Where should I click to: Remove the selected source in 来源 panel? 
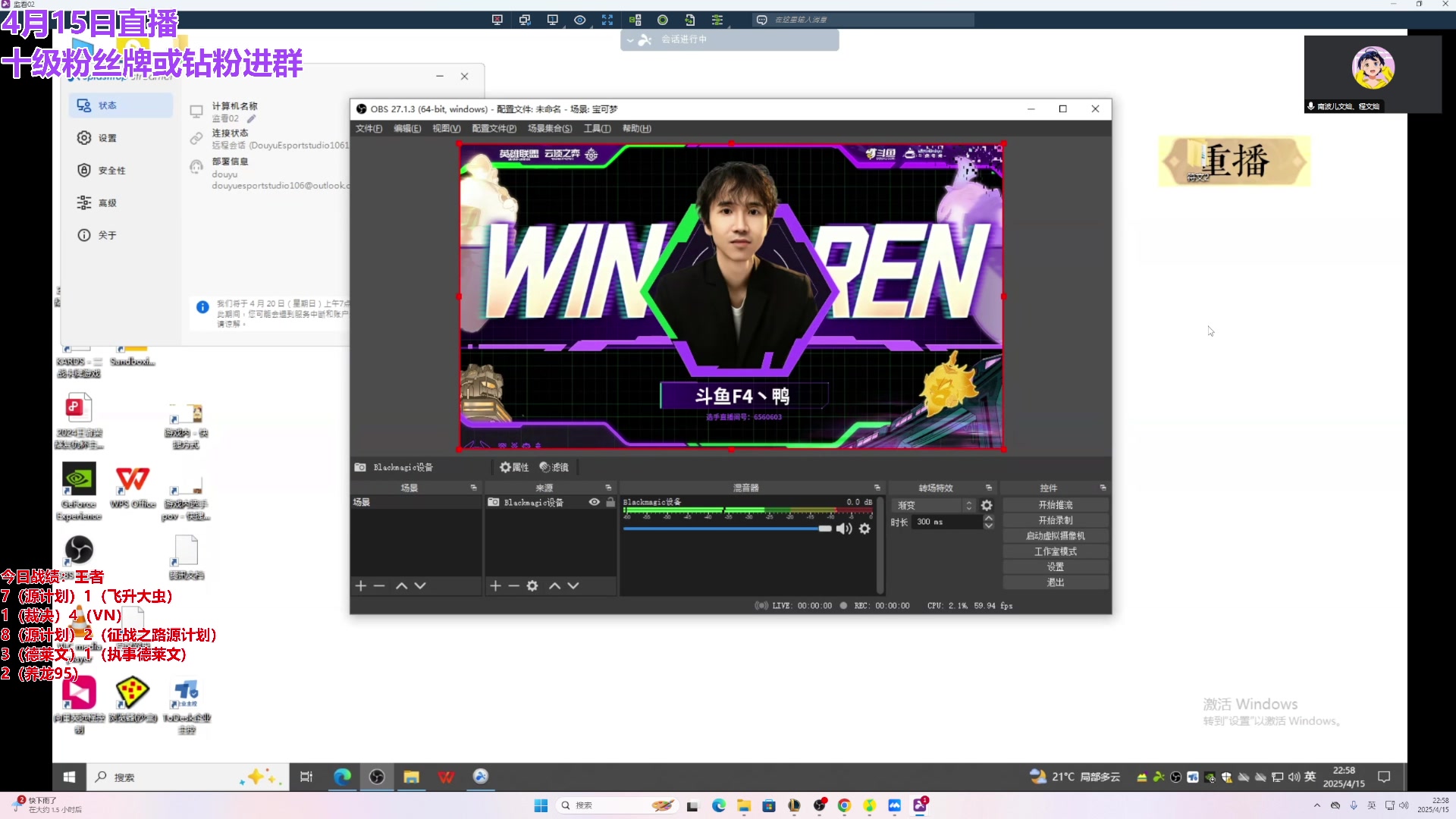513,585
